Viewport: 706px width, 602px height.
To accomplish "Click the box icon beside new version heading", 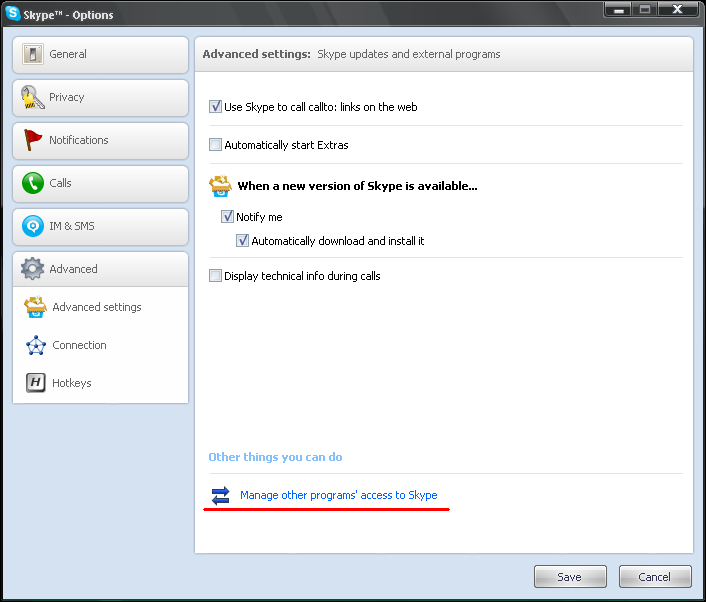I will pyautogui.click(x=220, y=186).
